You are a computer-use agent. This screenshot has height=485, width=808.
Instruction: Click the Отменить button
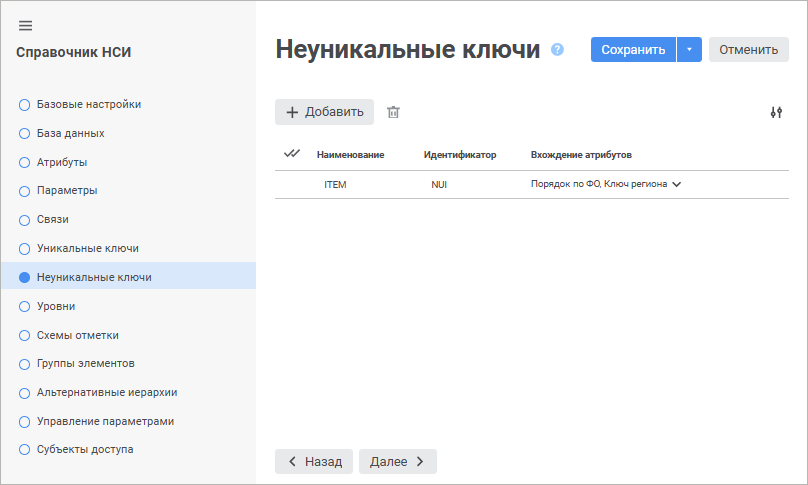749,49
